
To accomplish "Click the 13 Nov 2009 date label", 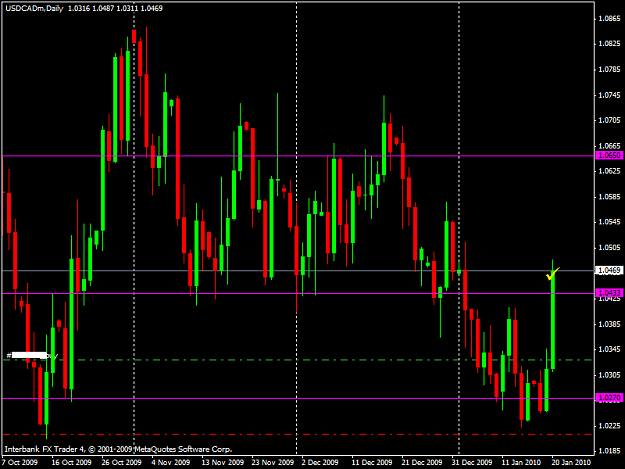I will click(x=222, y=462).
